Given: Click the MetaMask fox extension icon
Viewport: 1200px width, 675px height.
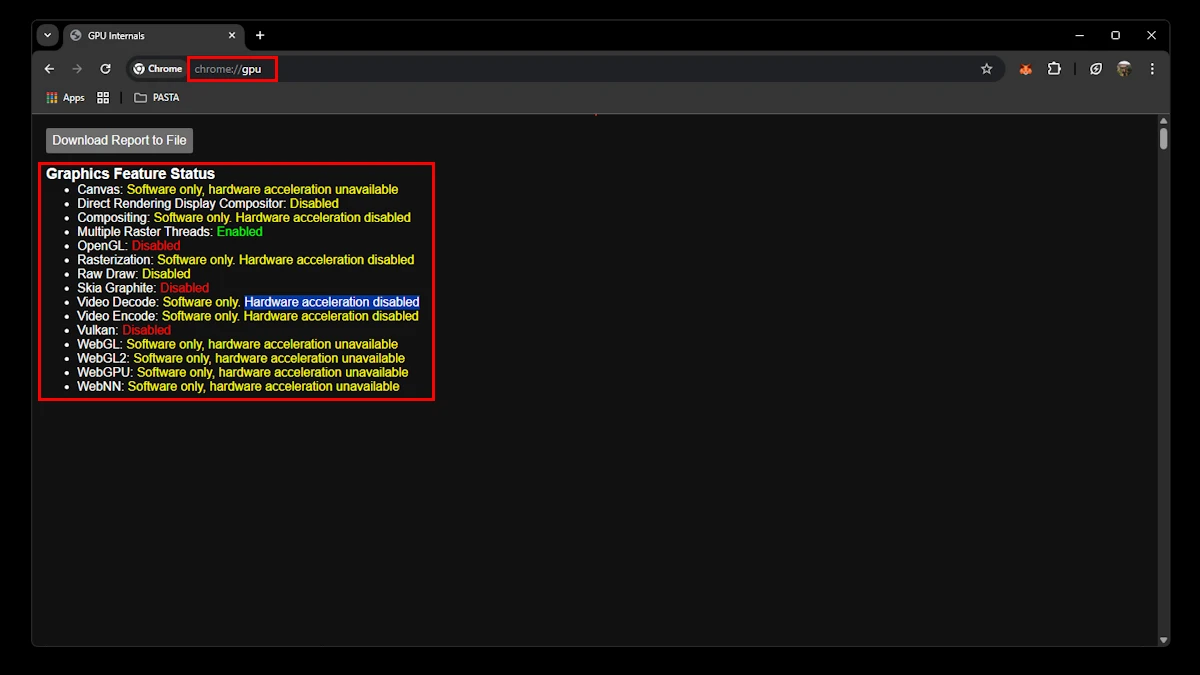Looking at the screenshot, I should (1025, 69).
